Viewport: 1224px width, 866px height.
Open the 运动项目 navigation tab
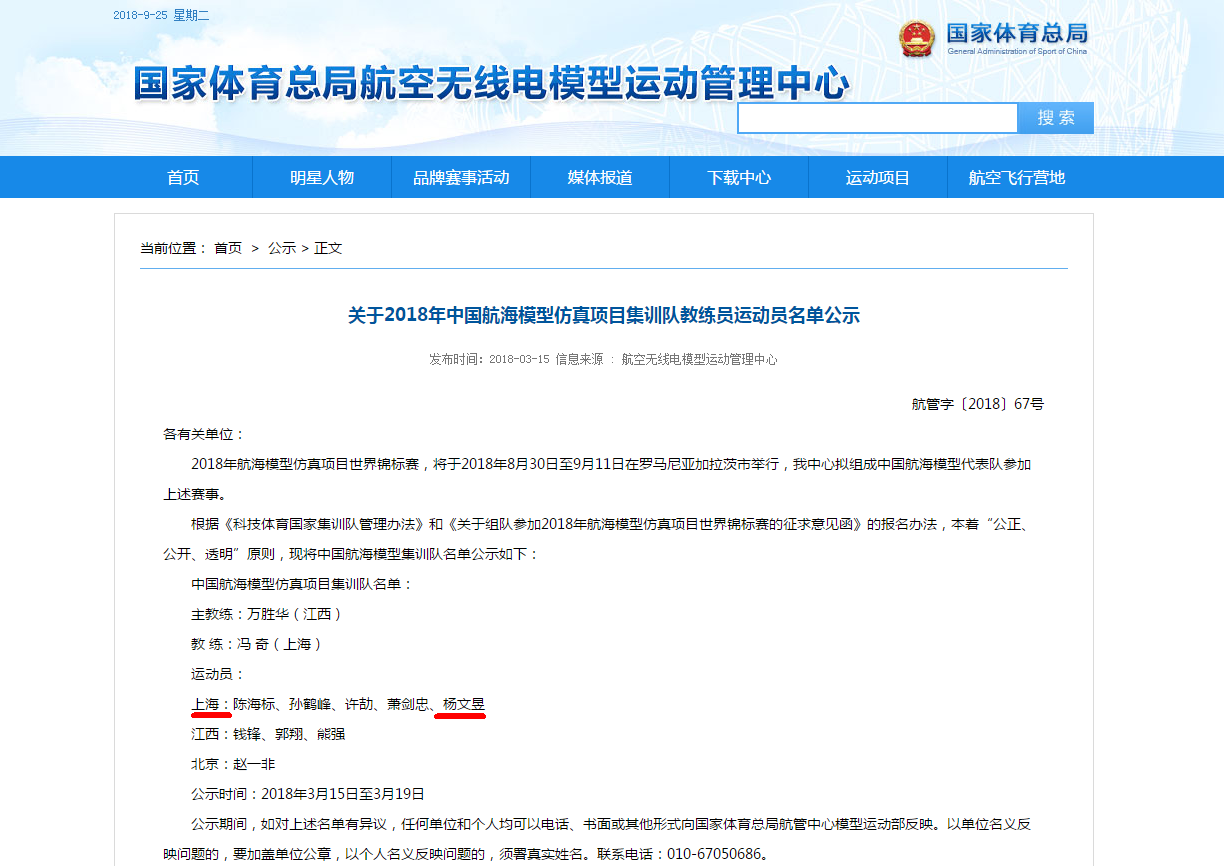(878, 177)
